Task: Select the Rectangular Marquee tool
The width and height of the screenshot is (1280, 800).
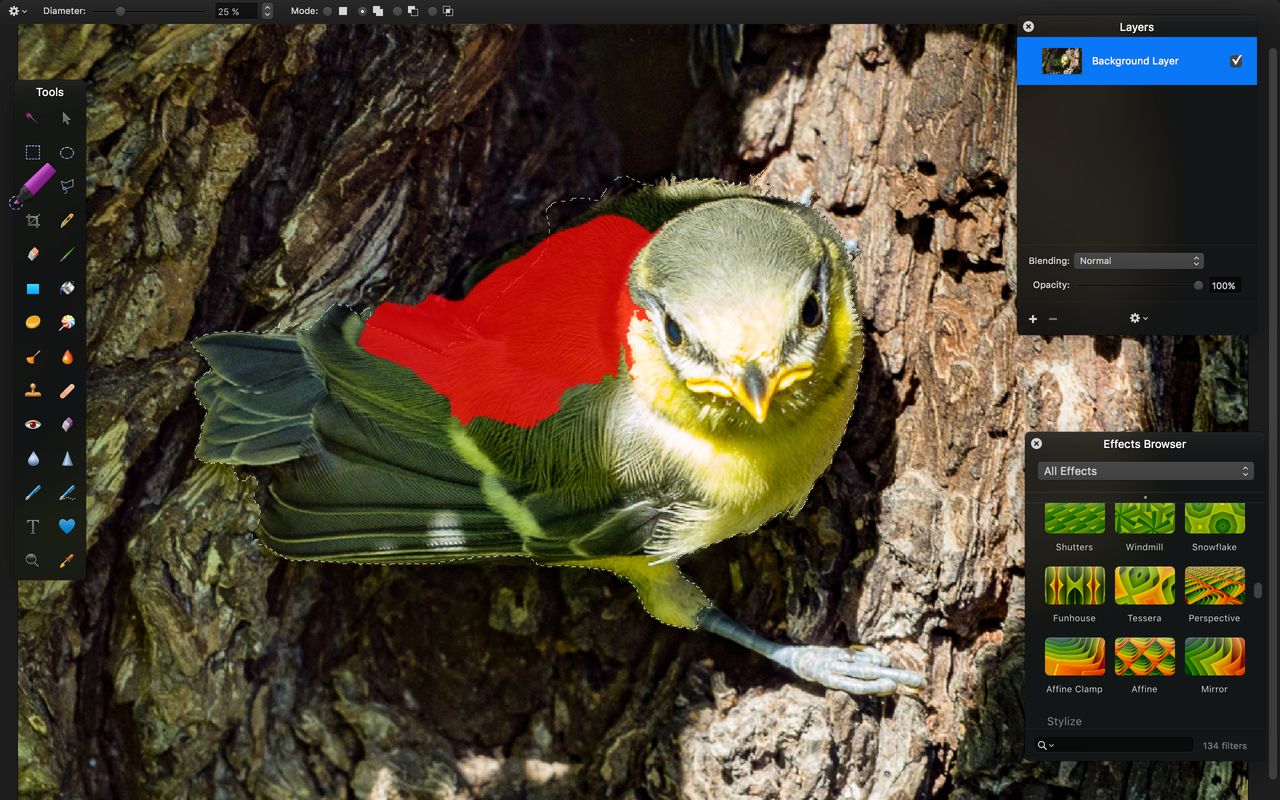Action: click(33, 152)
